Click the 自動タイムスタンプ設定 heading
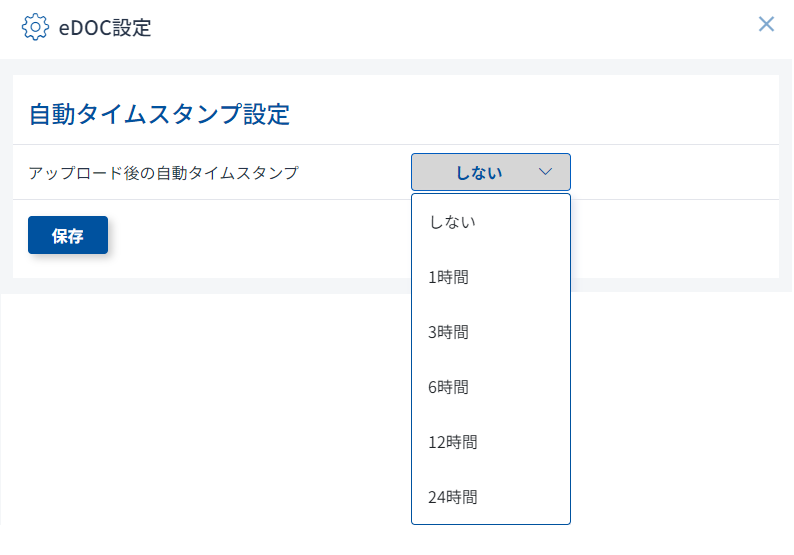Viewport: 794px width, 555px height. 159,114
